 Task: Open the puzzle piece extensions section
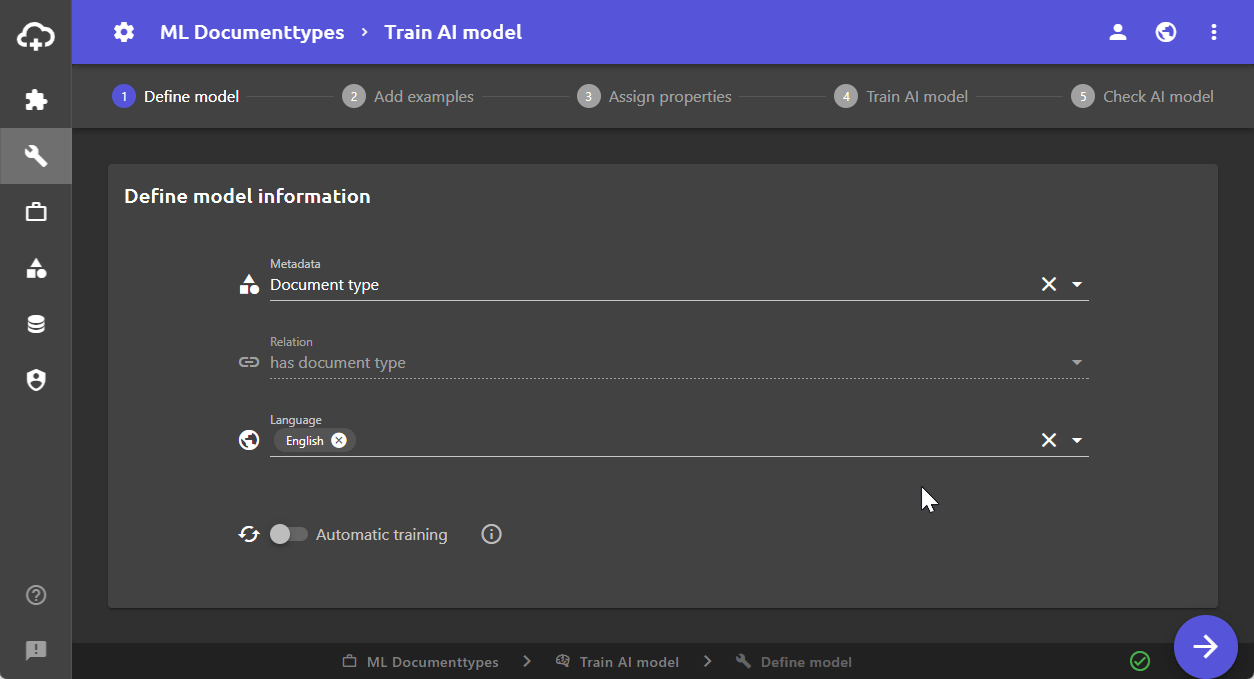(36, 100)
